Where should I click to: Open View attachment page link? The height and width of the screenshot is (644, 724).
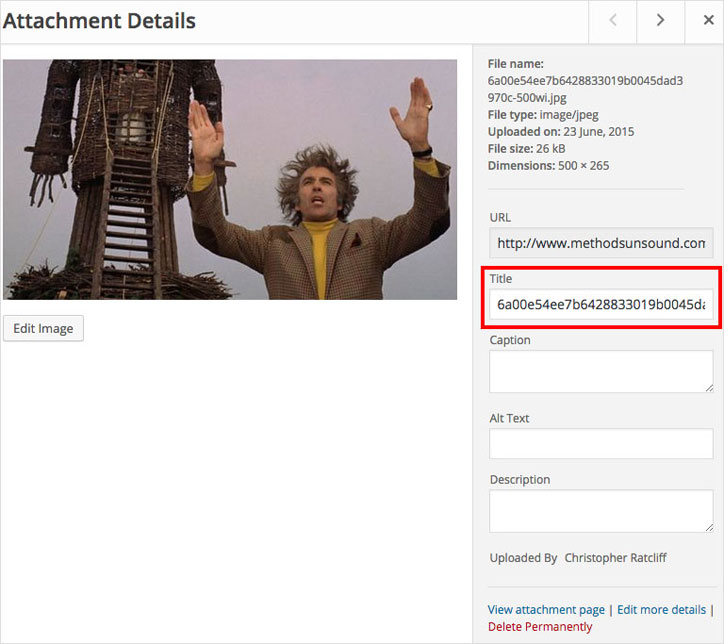click(x=546, y=610)
